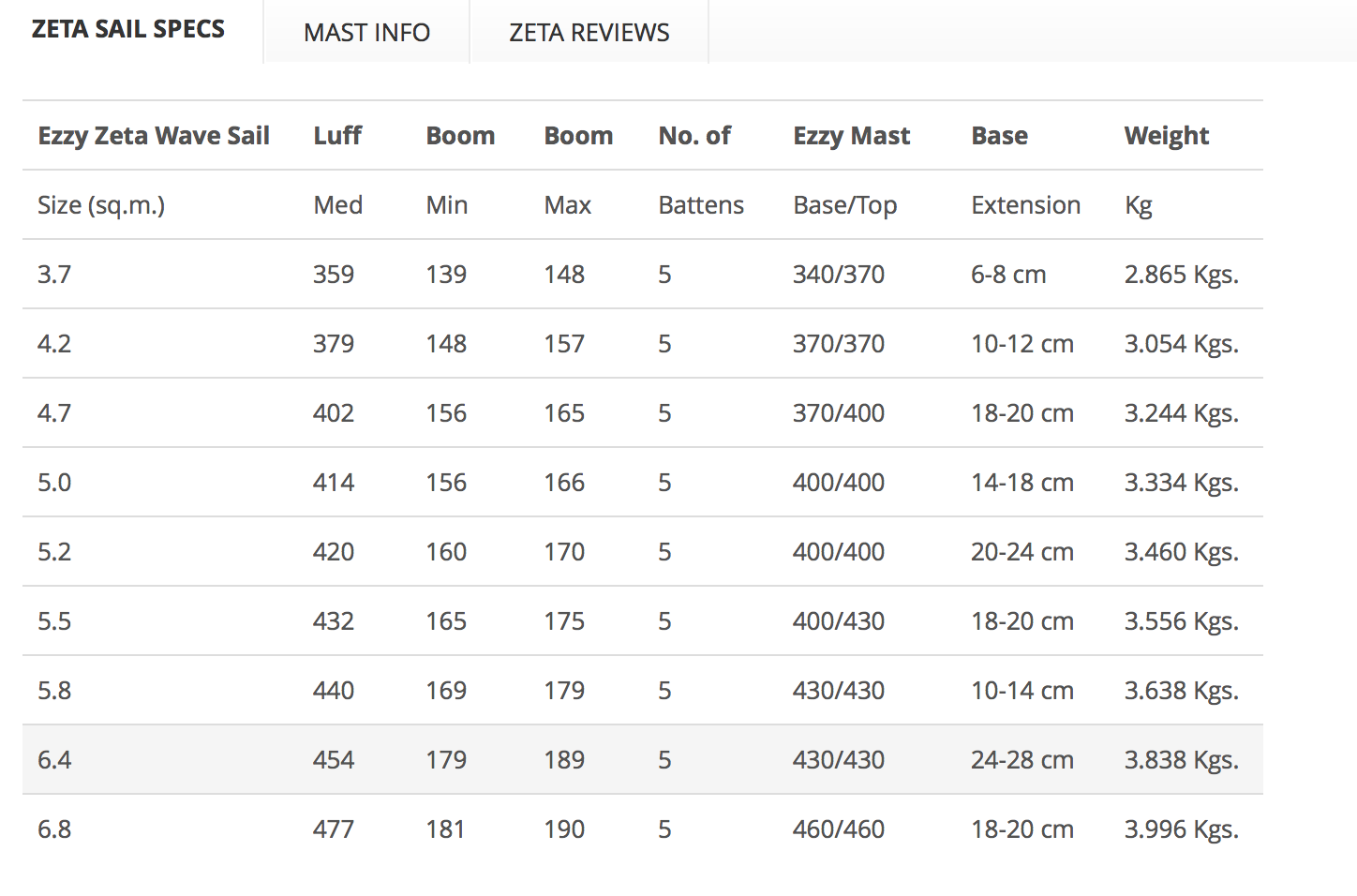This screenshot has height=896, width=1357.
Task: Click the 'Battens' subheader cell
Action: tap(701, 205)
